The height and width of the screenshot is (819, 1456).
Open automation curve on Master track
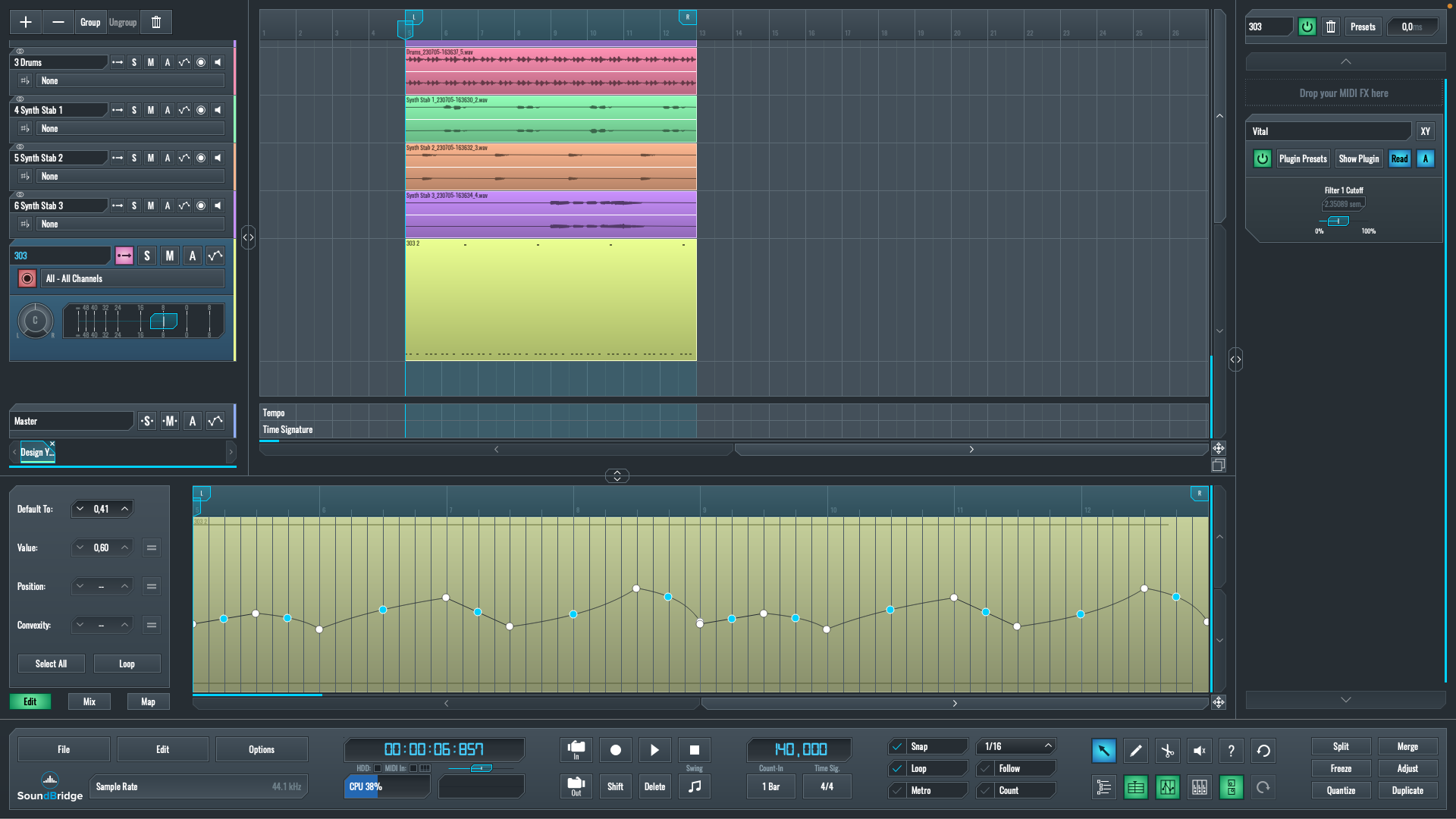pyautogui.click(x=215, y=421)
